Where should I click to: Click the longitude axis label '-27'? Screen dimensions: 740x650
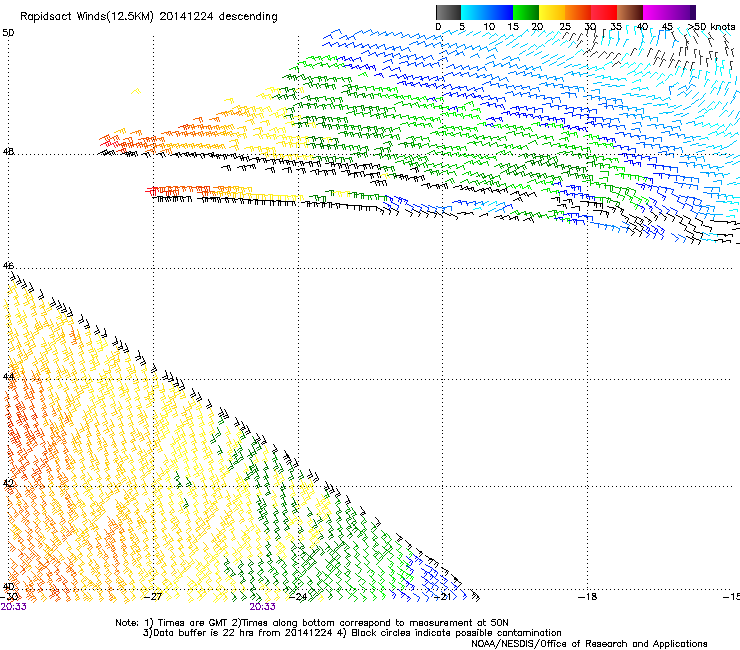tap(153, 597)
